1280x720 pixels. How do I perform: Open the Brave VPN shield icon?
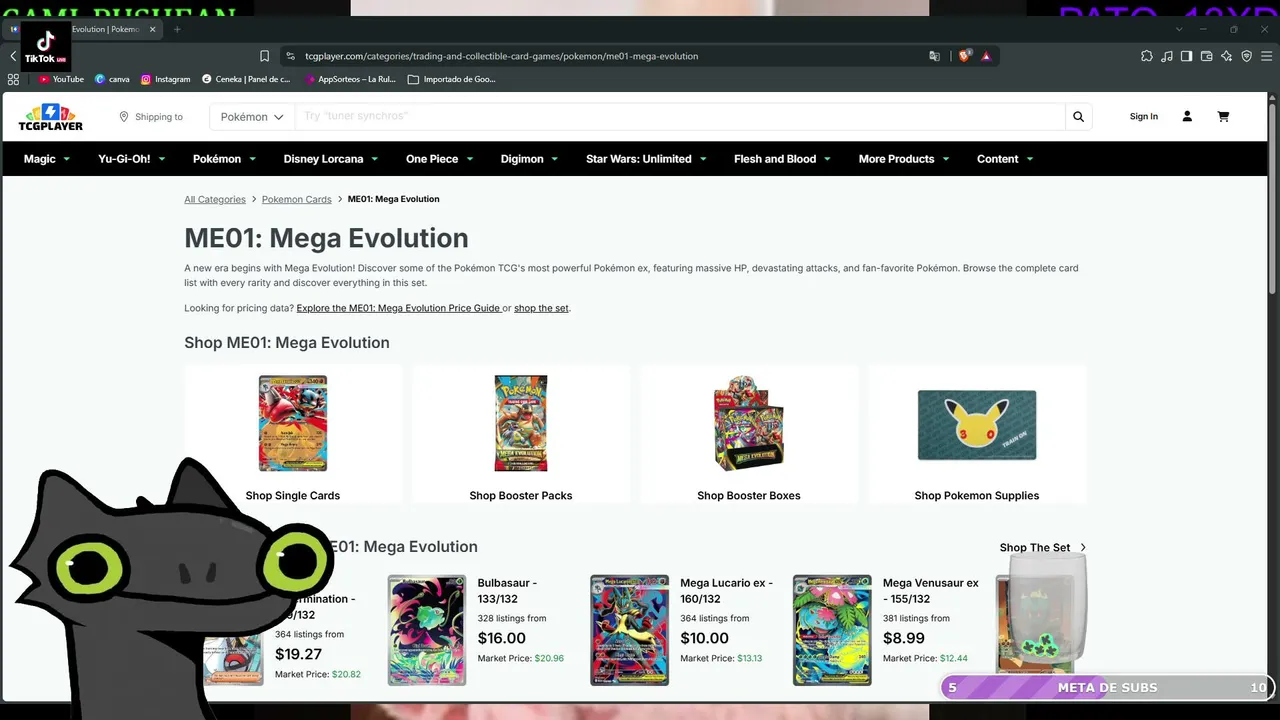pyautogui.click(x=1246, y=56)
